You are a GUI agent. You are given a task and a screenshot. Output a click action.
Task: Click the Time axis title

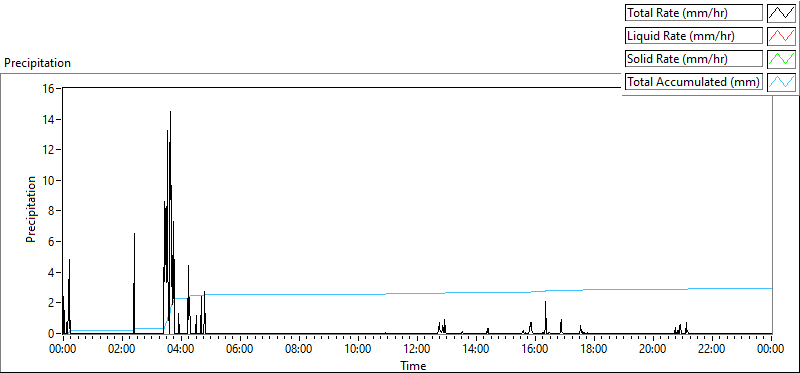(413, 365)
